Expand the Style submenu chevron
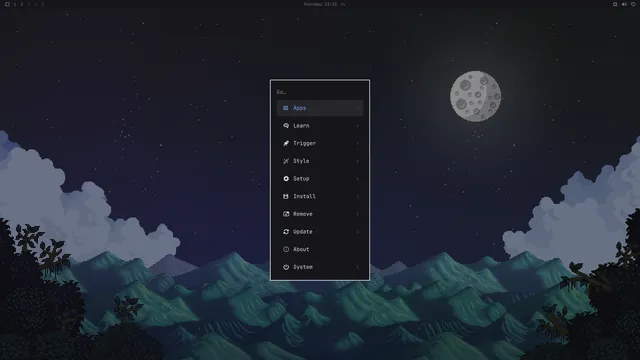Screen dimensions: 640x360 [x=358, y=161]
